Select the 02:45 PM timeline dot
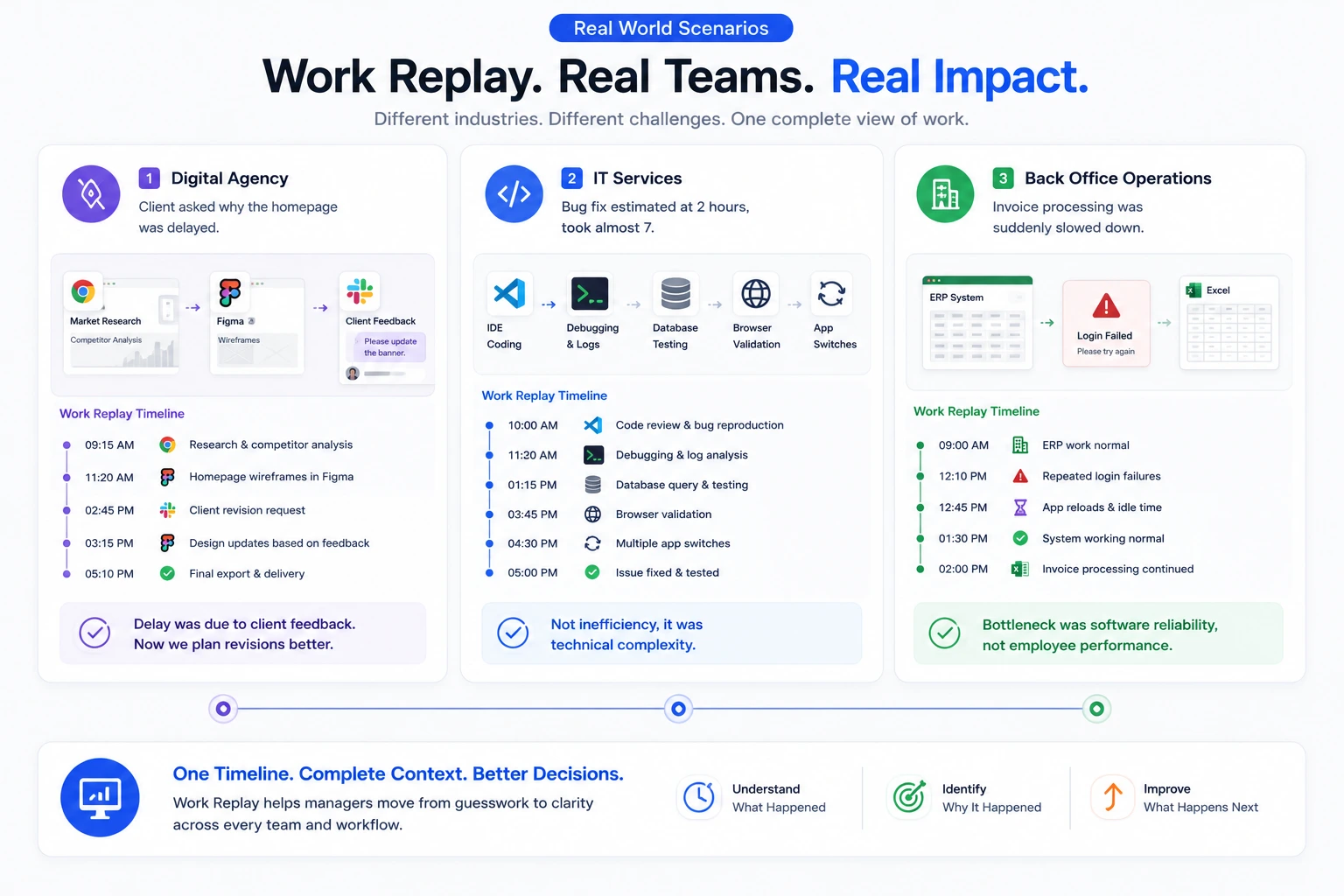1344x896 pixels. coord(66,510)
